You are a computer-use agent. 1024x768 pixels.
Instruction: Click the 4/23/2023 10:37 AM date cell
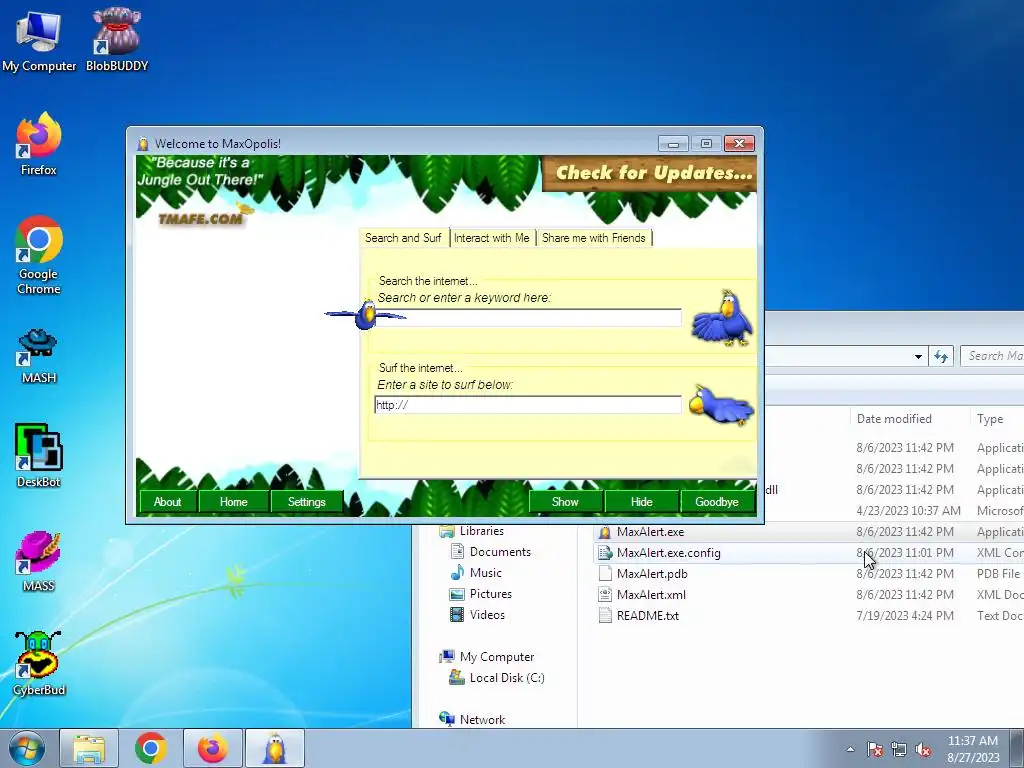pyautogui.click(x=908, y=511)
